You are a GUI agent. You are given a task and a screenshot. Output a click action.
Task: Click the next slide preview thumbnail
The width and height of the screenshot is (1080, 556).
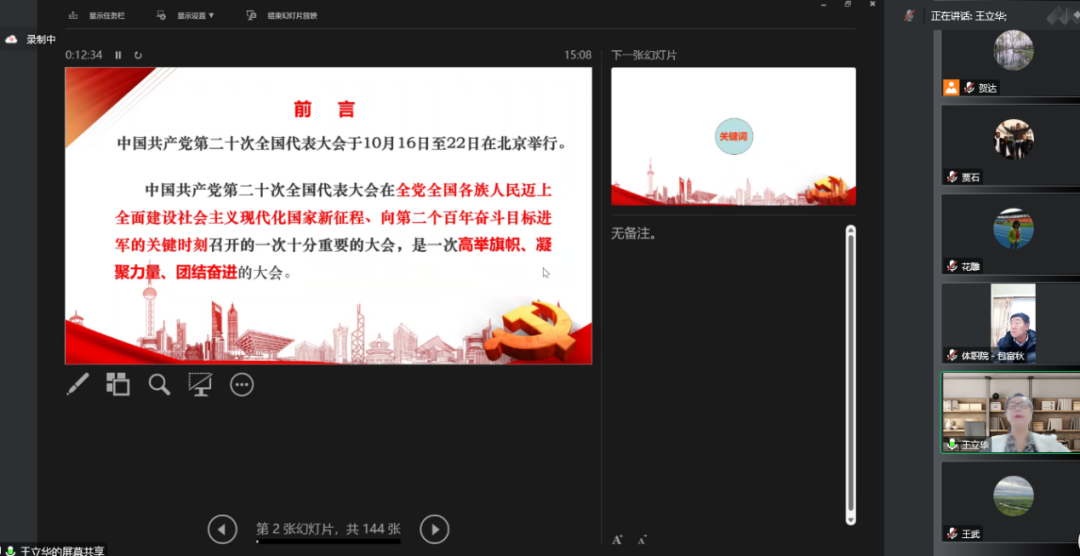[733, 136]
